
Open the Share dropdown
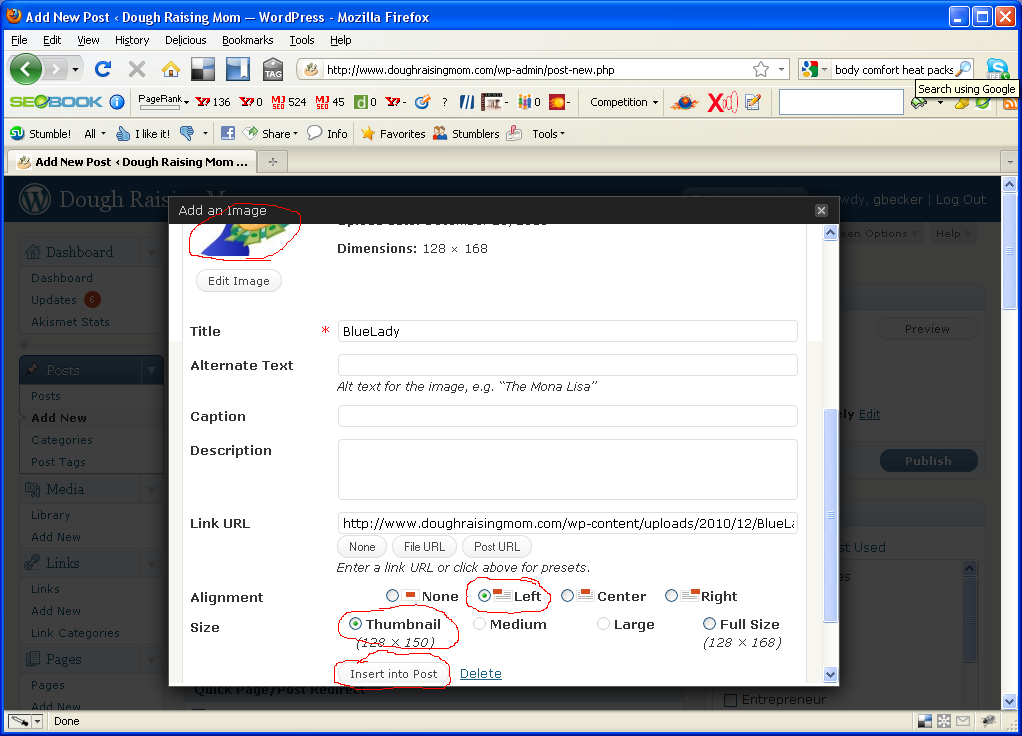tap(270, 134)
